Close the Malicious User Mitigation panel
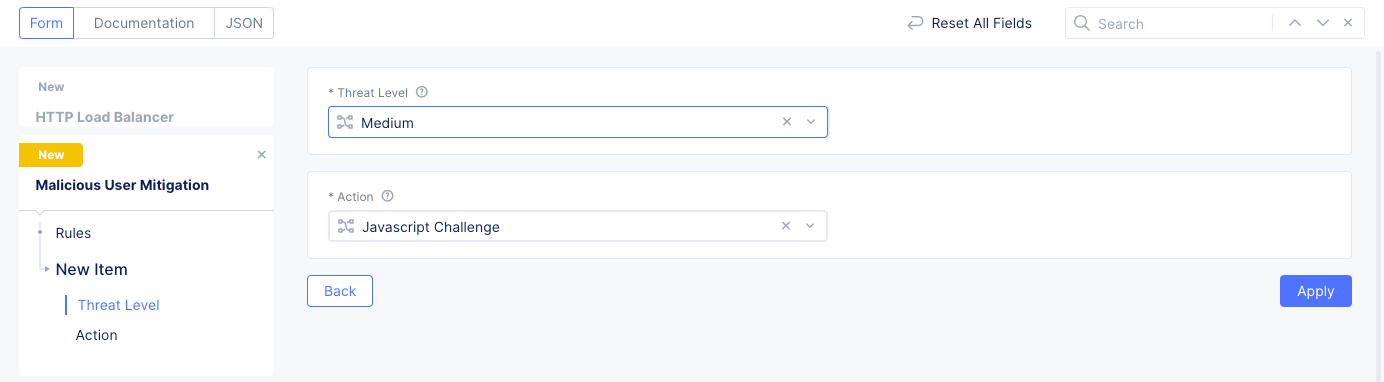The image size is (1384, 382). [x=262, y=155]
